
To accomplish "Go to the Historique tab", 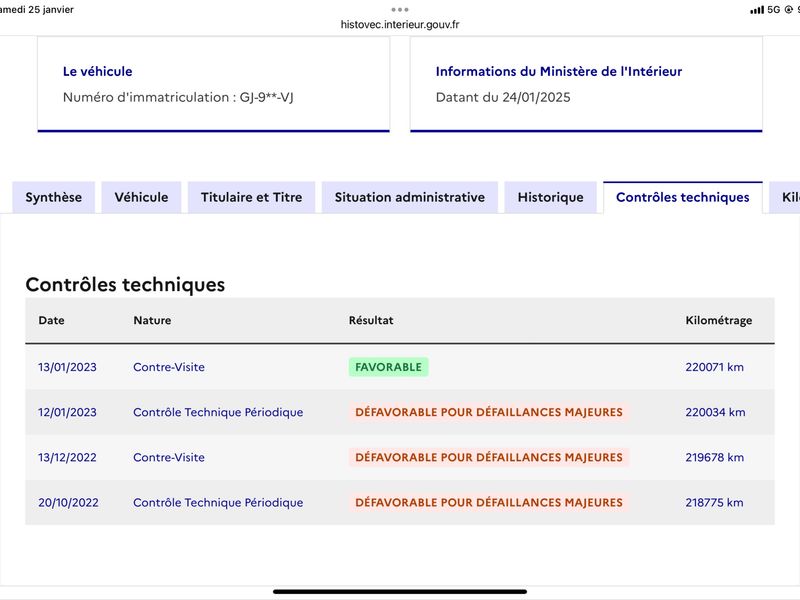I will [x=551, y=197].
